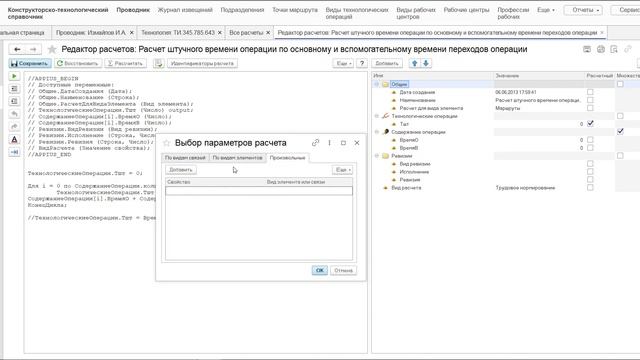This screenshot has height=360, width=640.
Task: Collapse the Ревизии tree node
Action: [377, 156]
